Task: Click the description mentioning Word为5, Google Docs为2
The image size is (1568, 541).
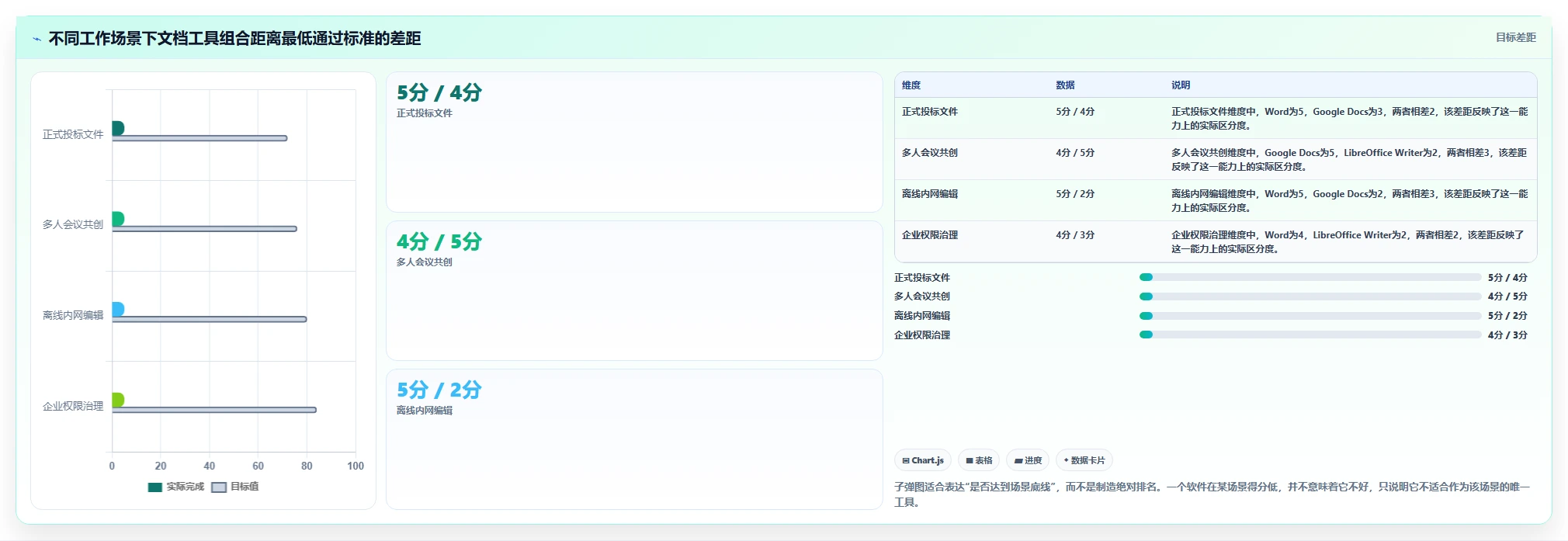Action: (x=1349, y=201)
